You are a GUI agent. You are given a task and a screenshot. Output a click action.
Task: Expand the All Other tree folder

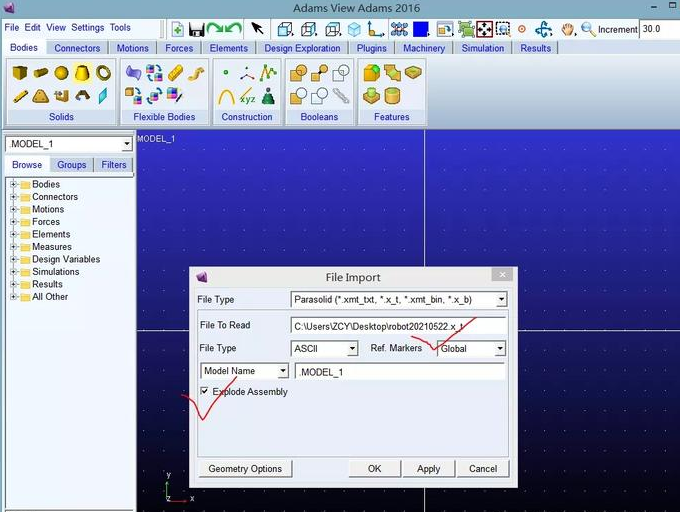[13, 297]
